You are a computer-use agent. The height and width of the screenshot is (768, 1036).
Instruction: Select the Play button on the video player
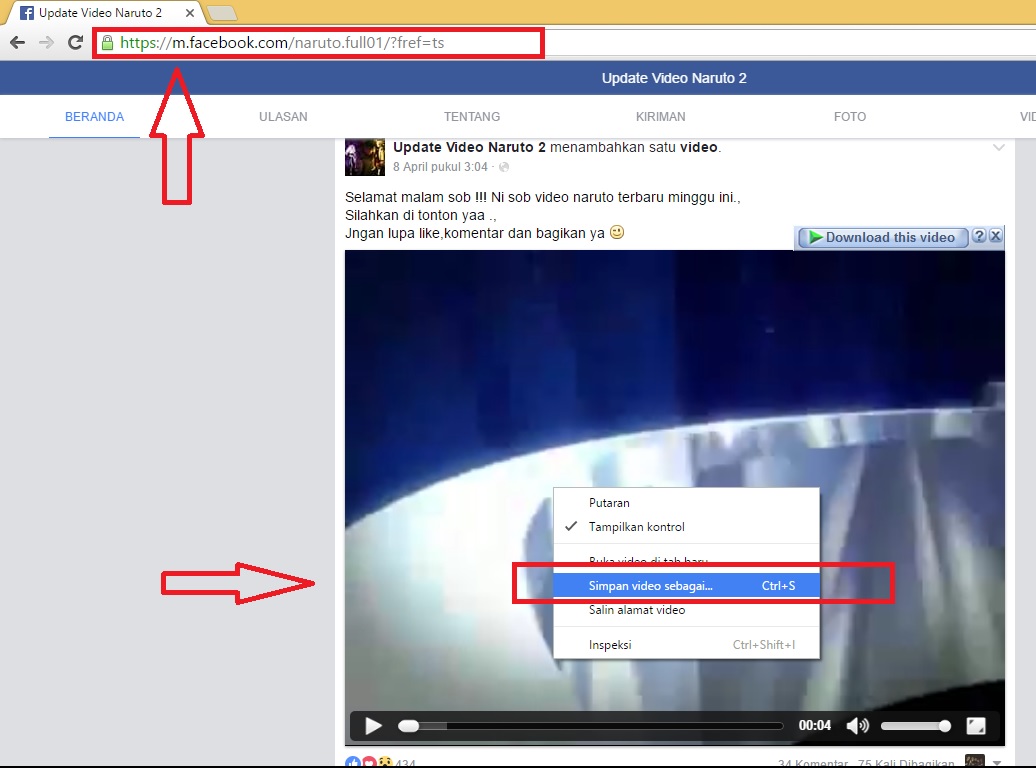click(373, 725)
